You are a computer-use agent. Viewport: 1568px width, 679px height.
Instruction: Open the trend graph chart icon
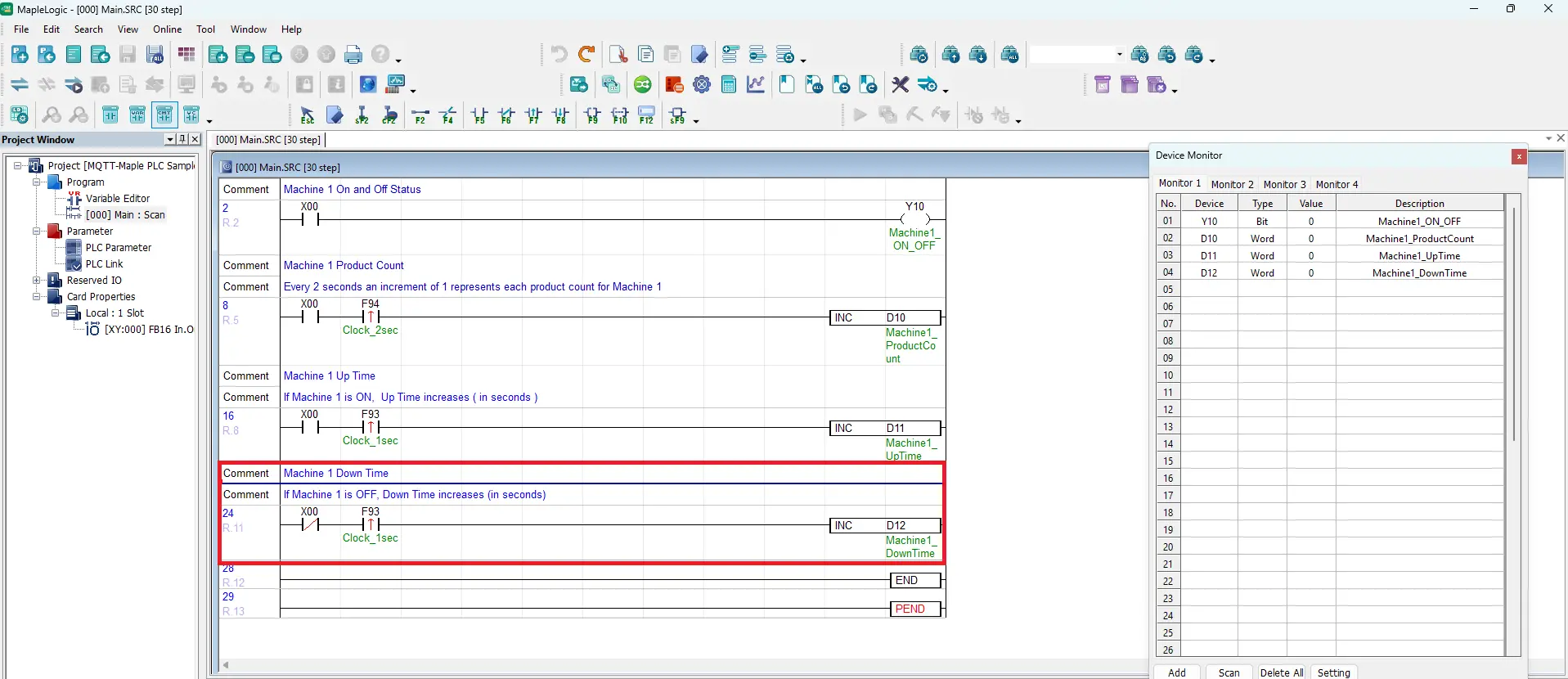coord(756,84)
